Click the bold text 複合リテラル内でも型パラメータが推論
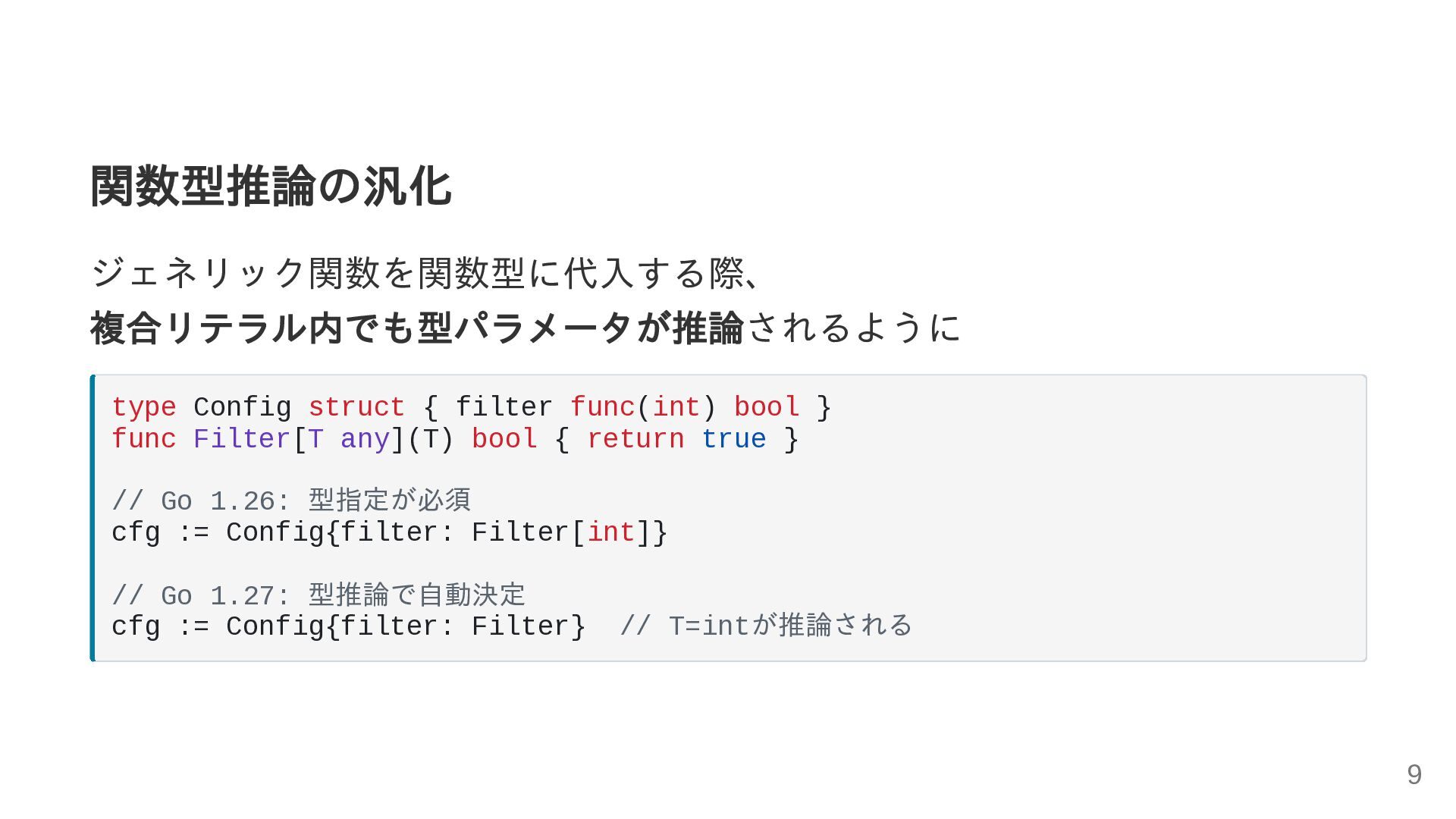 click(x=417, y=328)
